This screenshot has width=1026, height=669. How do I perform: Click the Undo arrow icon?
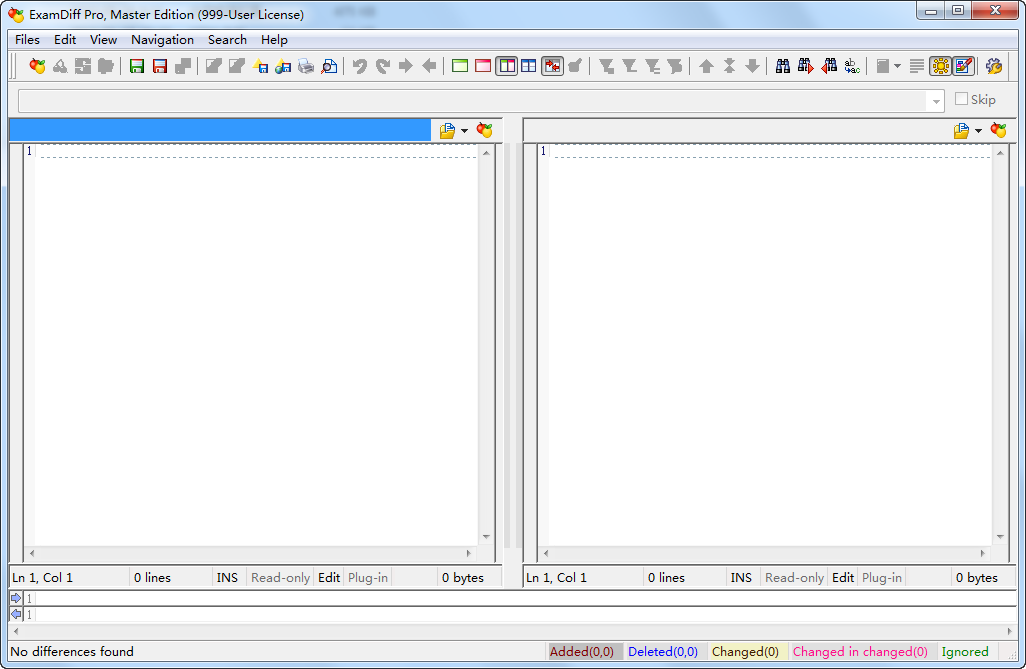(360, 66)
